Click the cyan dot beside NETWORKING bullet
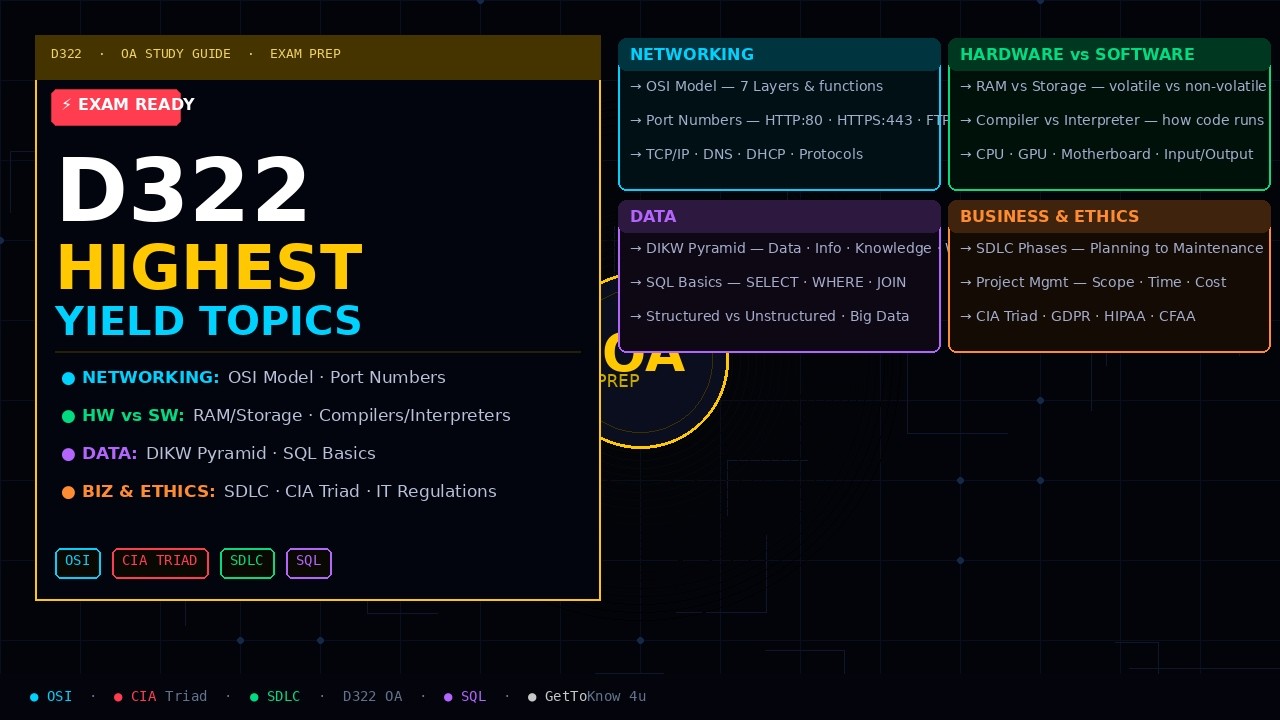The width and height of the screenshot is (1280, 720). pyautogui.click(x=68, y=379)
